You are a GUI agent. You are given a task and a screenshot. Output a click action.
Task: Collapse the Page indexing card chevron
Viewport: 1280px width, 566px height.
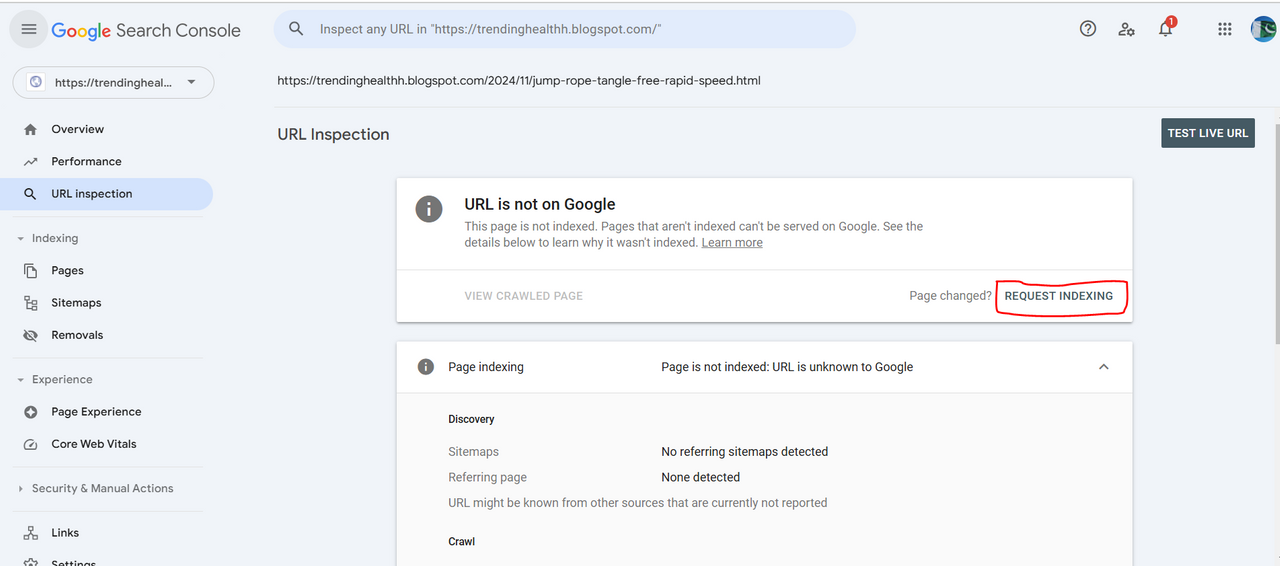1104,367
